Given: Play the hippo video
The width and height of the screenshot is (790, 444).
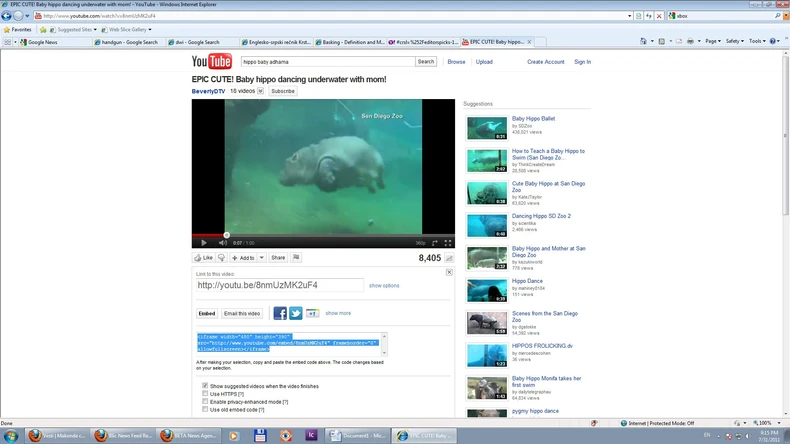Looking at the screenshot, I should coord(204,243).
